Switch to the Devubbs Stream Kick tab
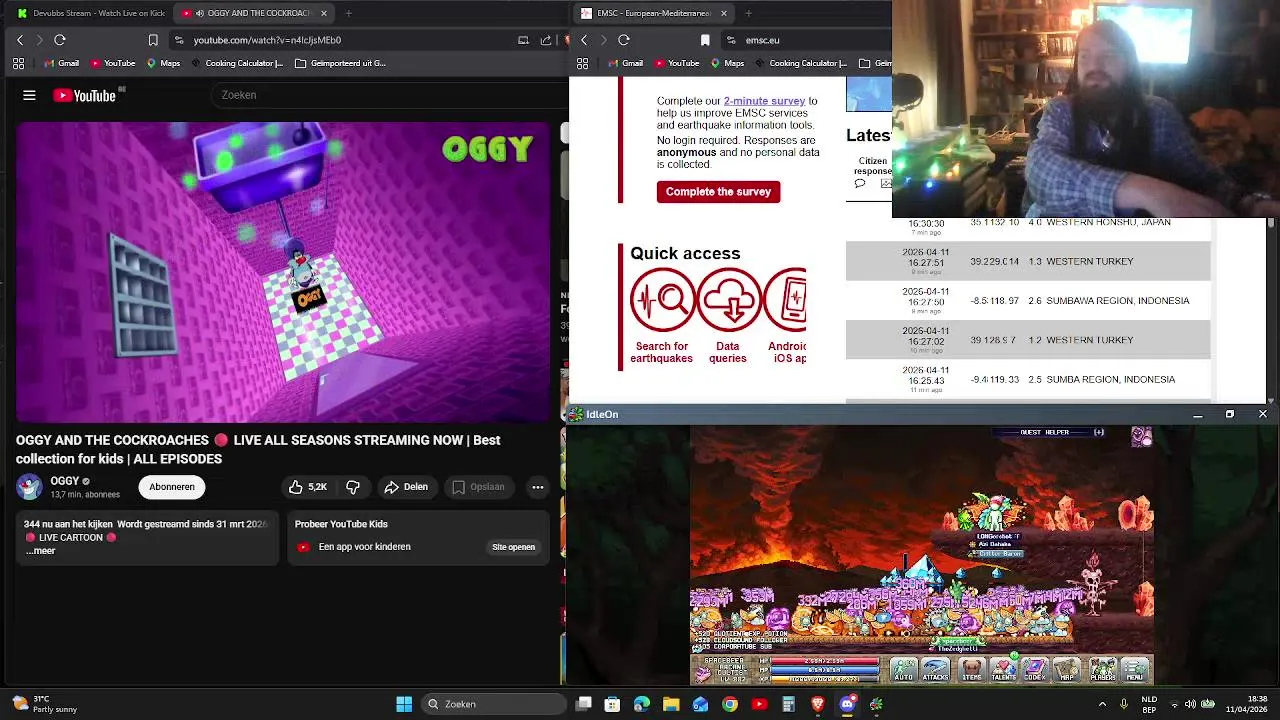 coord(91,13)
